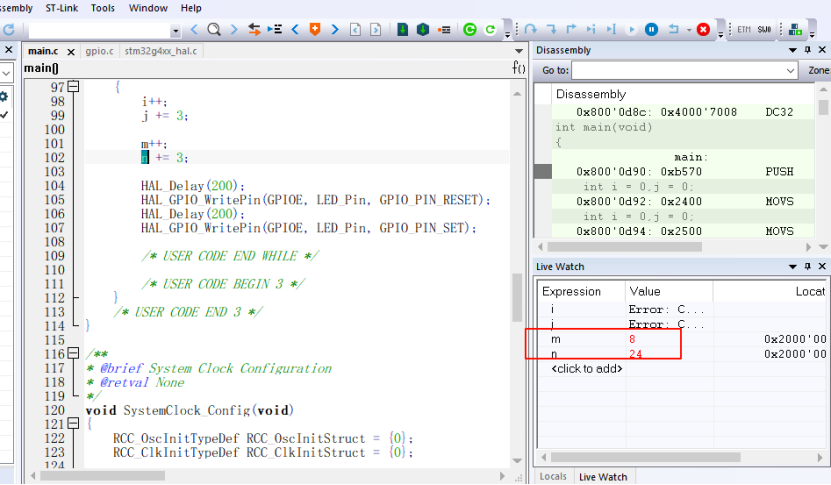Click the orange replace arrows icon

[x=254, y=30]
